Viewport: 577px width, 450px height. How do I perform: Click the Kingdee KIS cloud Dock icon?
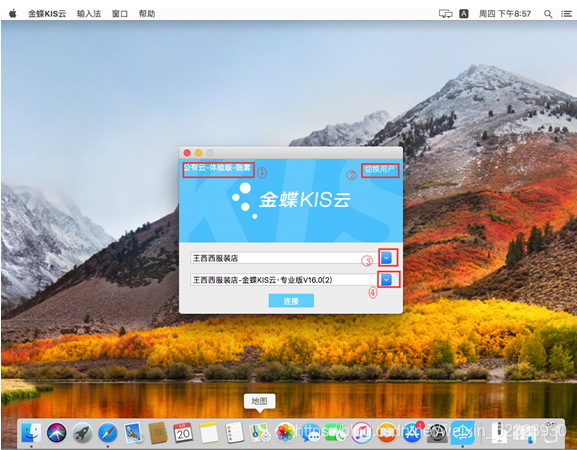[463, 432]
